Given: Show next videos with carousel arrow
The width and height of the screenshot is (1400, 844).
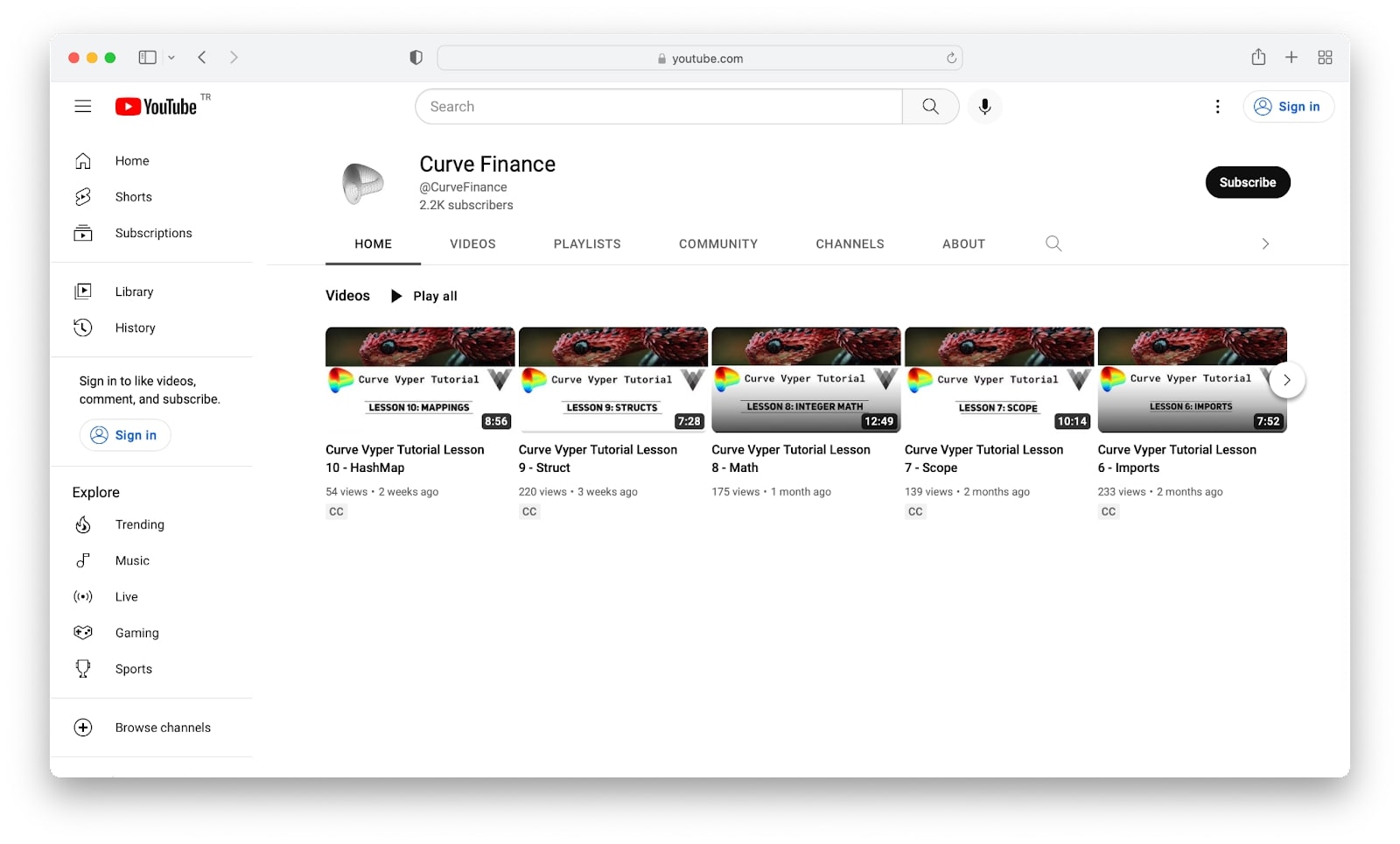Looking at the screenshot, I should [x=1286, y=380].
